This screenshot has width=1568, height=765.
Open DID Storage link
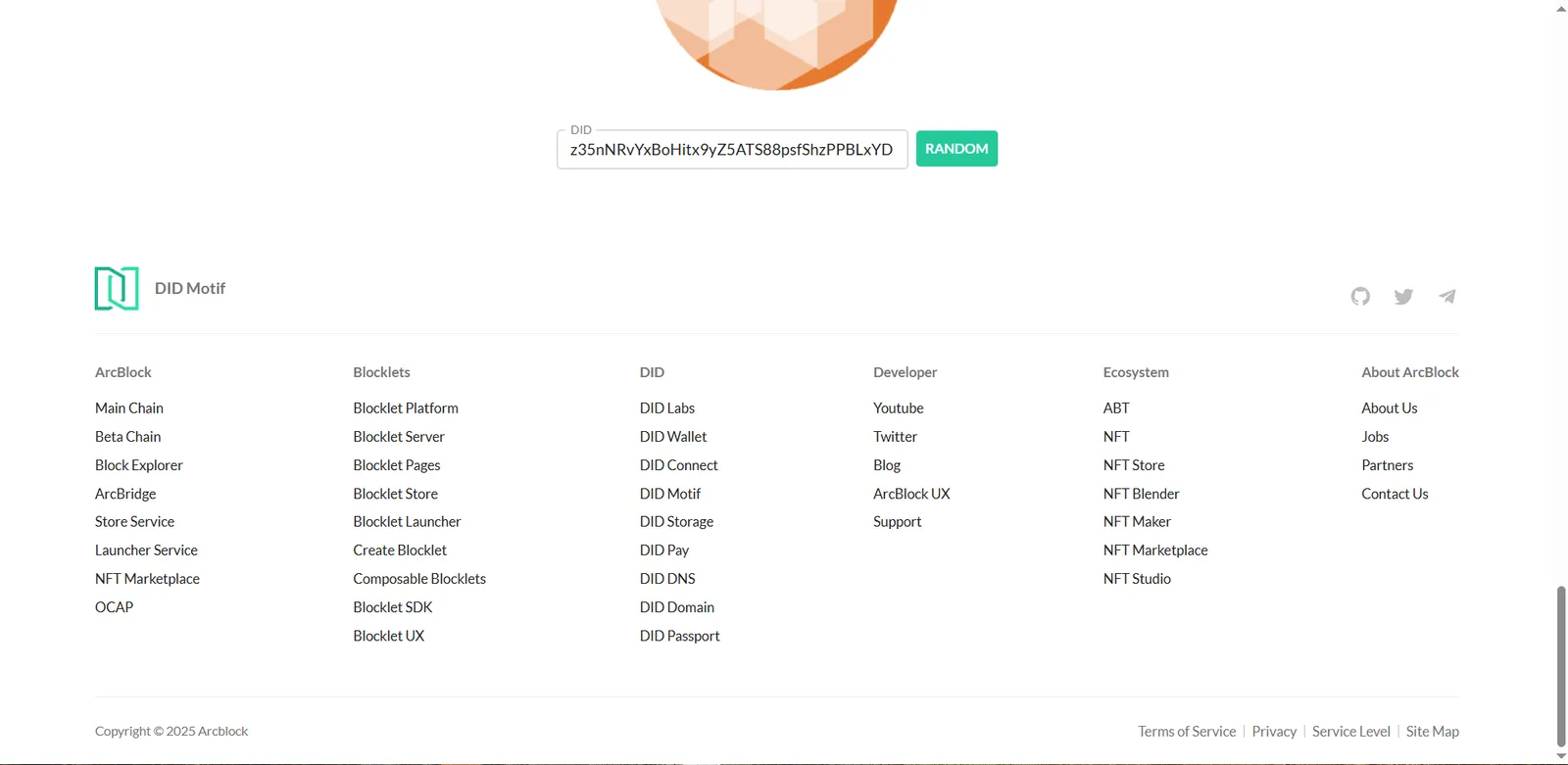tap(676, 522)
